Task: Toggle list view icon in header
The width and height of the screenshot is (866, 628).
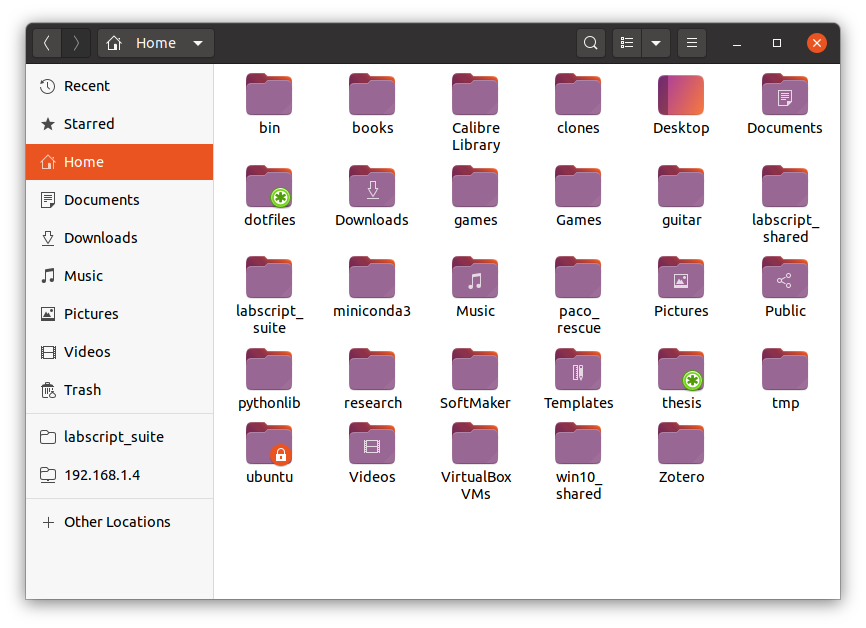Action: [x=627, y=43]
